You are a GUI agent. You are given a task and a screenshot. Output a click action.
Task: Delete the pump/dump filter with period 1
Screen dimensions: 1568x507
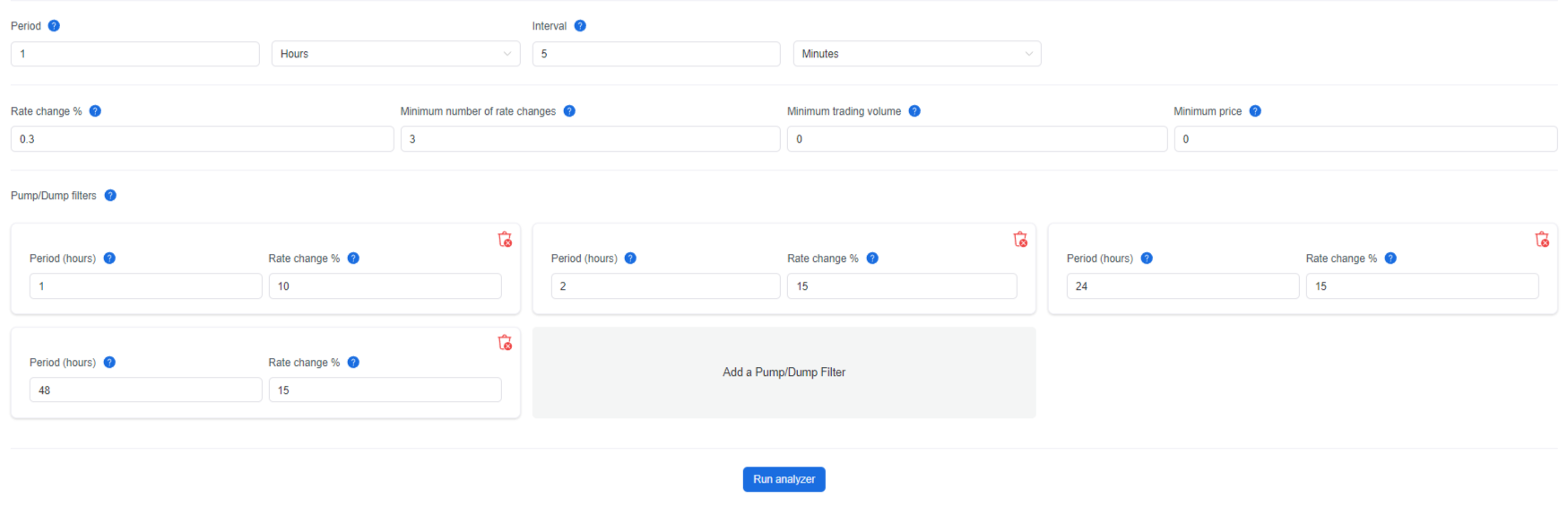tap(505, 240)
